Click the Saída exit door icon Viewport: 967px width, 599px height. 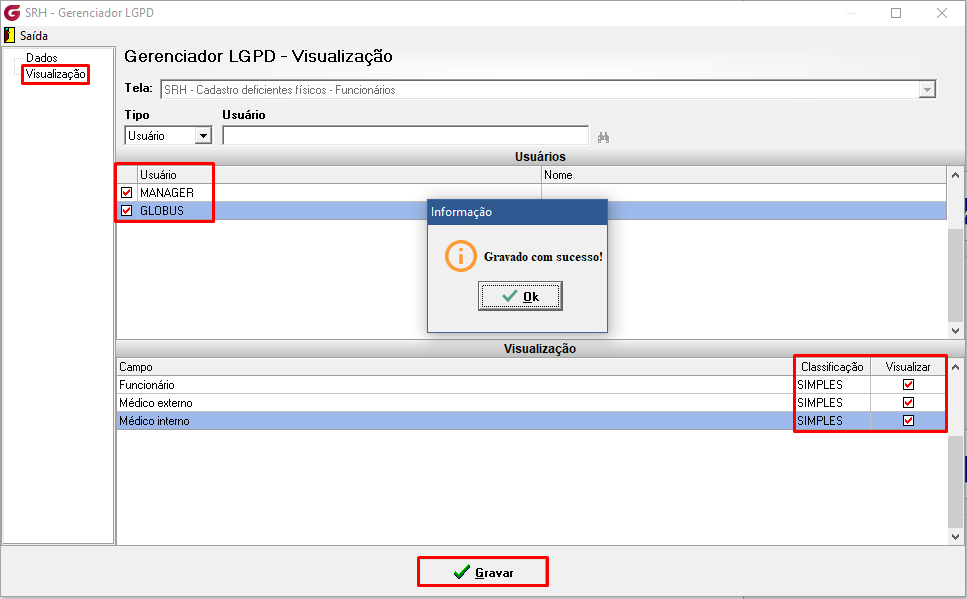[x=9, y=35]
